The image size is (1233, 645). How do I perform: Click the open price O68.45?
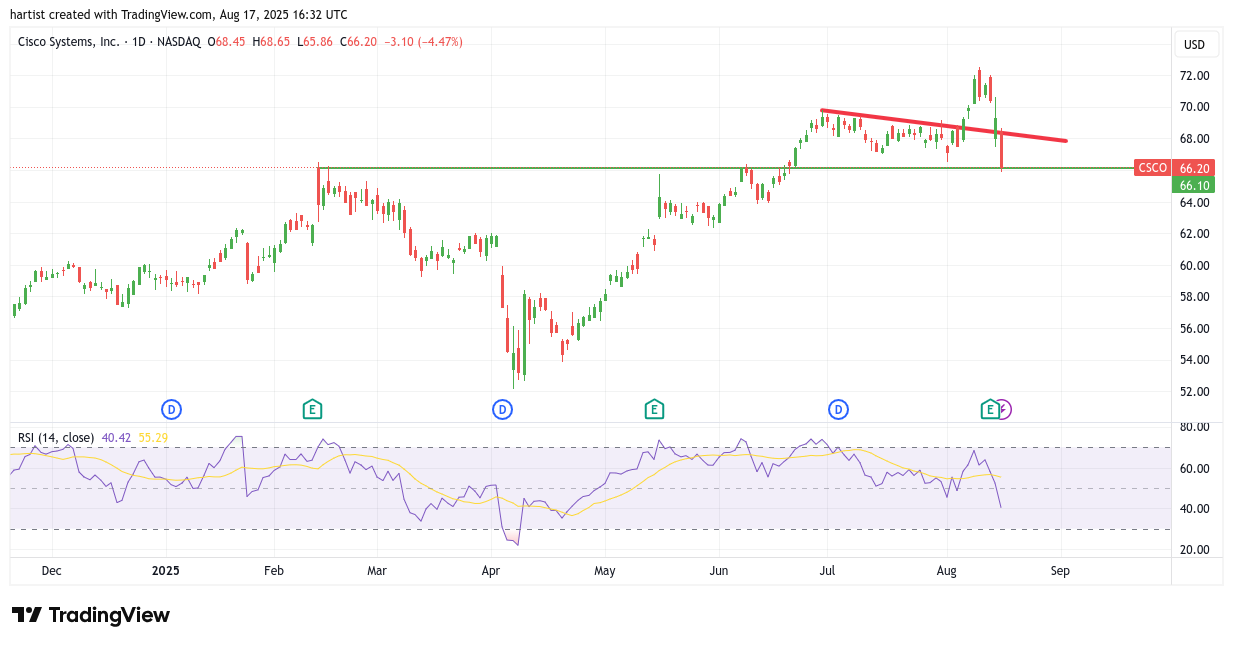pos(227,42)
